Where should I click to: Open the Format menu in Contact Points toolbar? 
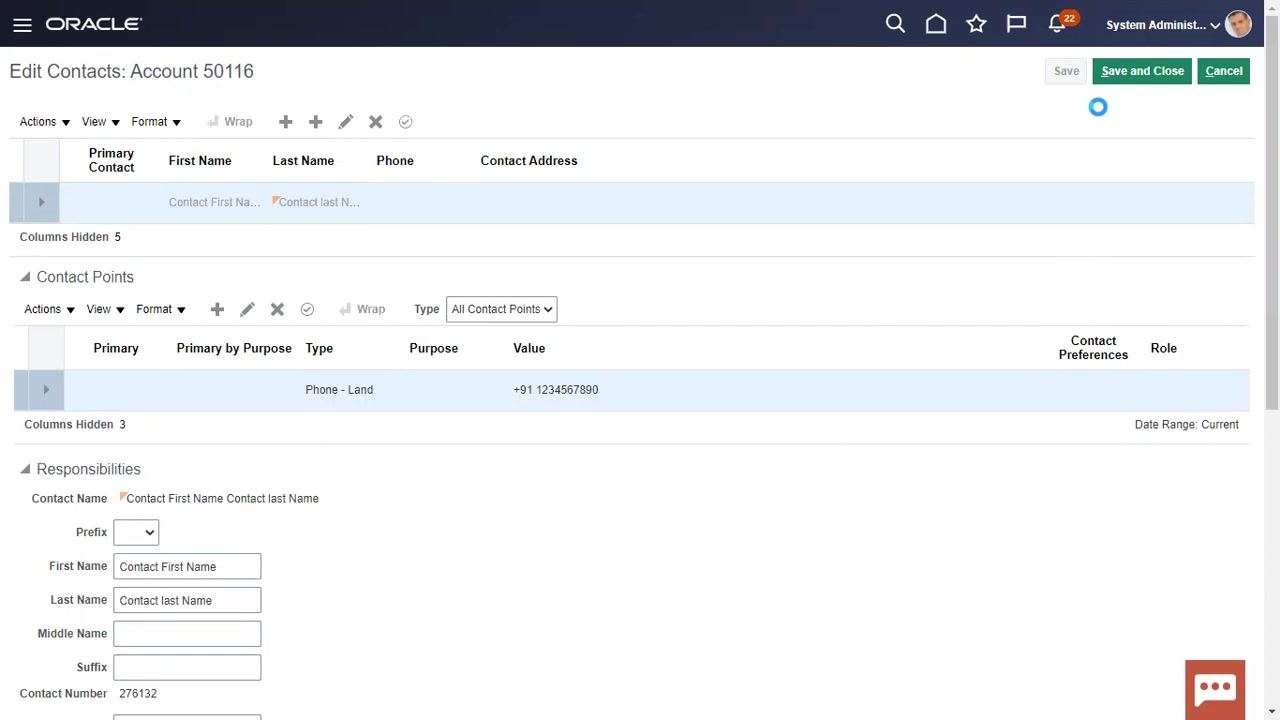[x=161, y=309]
